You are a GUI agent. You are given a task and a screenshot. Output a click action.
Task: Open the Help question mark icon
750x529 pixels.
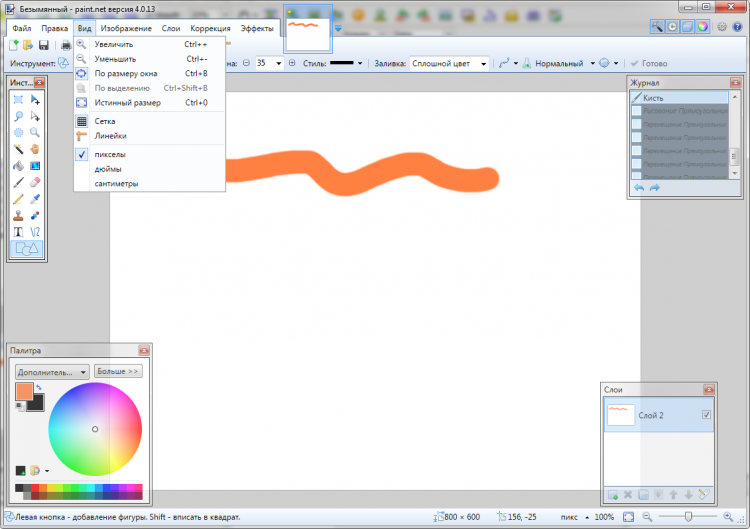[x=737, y=27]
